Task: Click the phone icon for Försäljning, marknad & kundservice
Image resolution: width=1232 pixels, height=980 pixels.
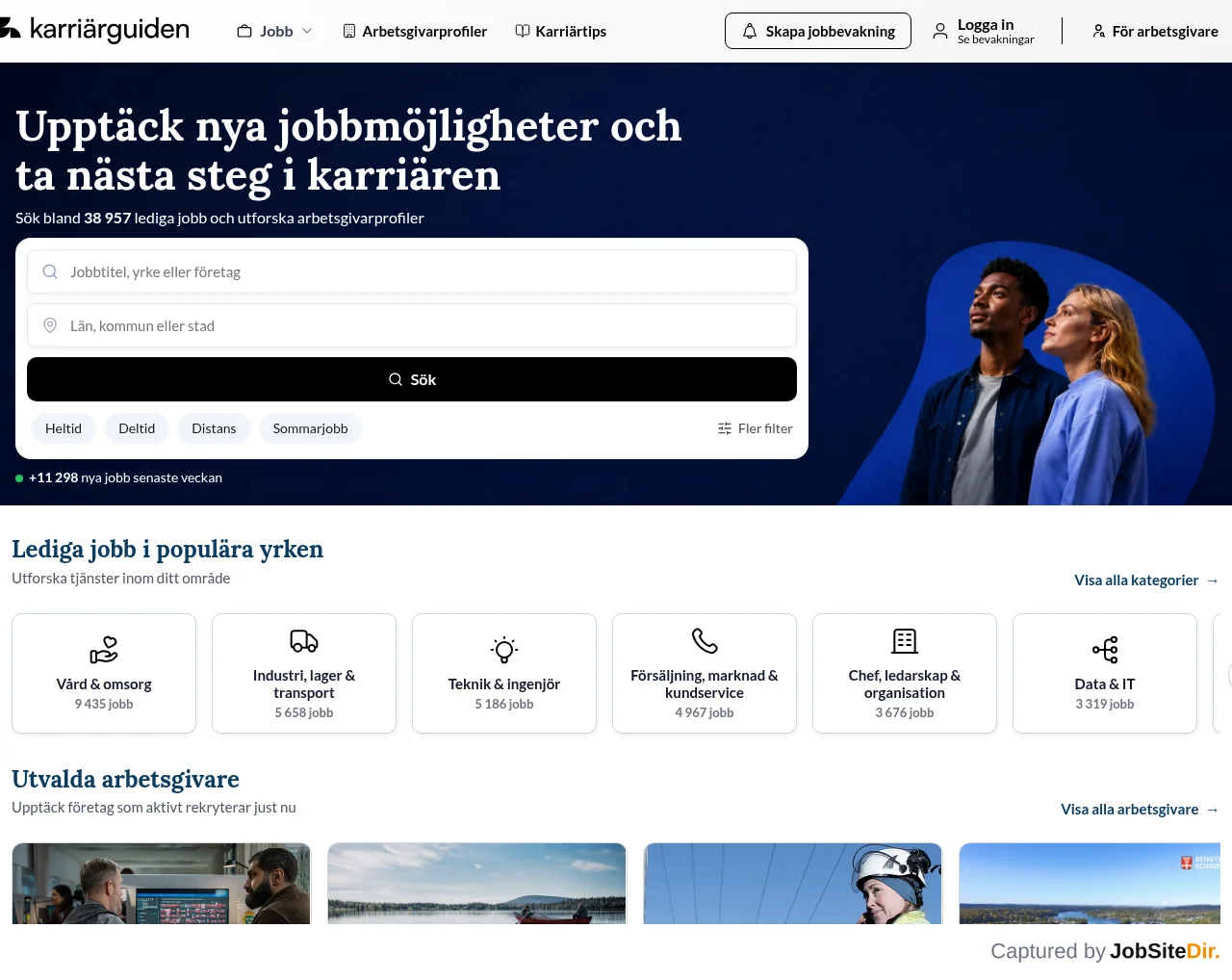Action: pyautogui.click(x=705, y=641)
